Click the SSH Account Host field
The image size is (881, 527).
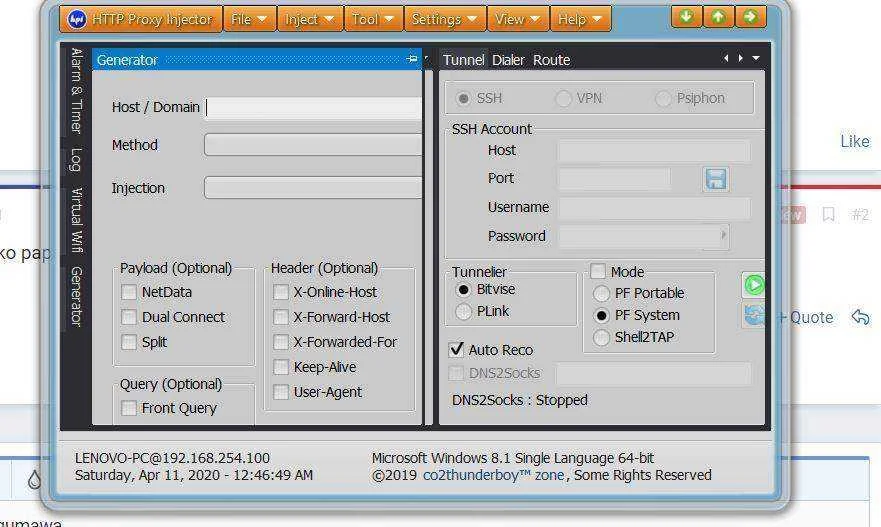tap(654, 151)
